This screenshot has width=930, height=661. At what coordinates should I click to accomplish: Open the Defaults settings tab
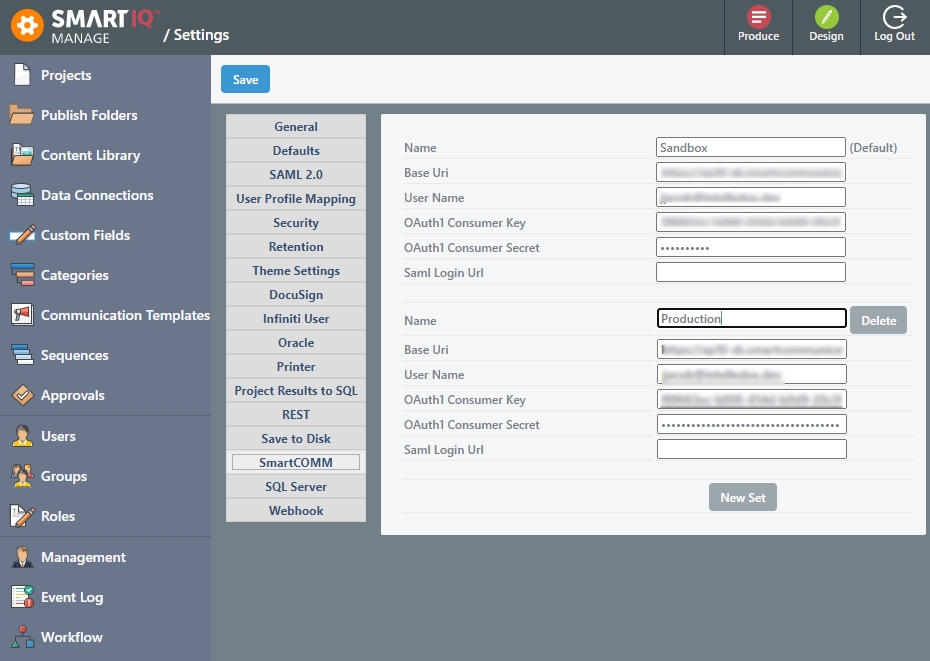pos(296,151)
